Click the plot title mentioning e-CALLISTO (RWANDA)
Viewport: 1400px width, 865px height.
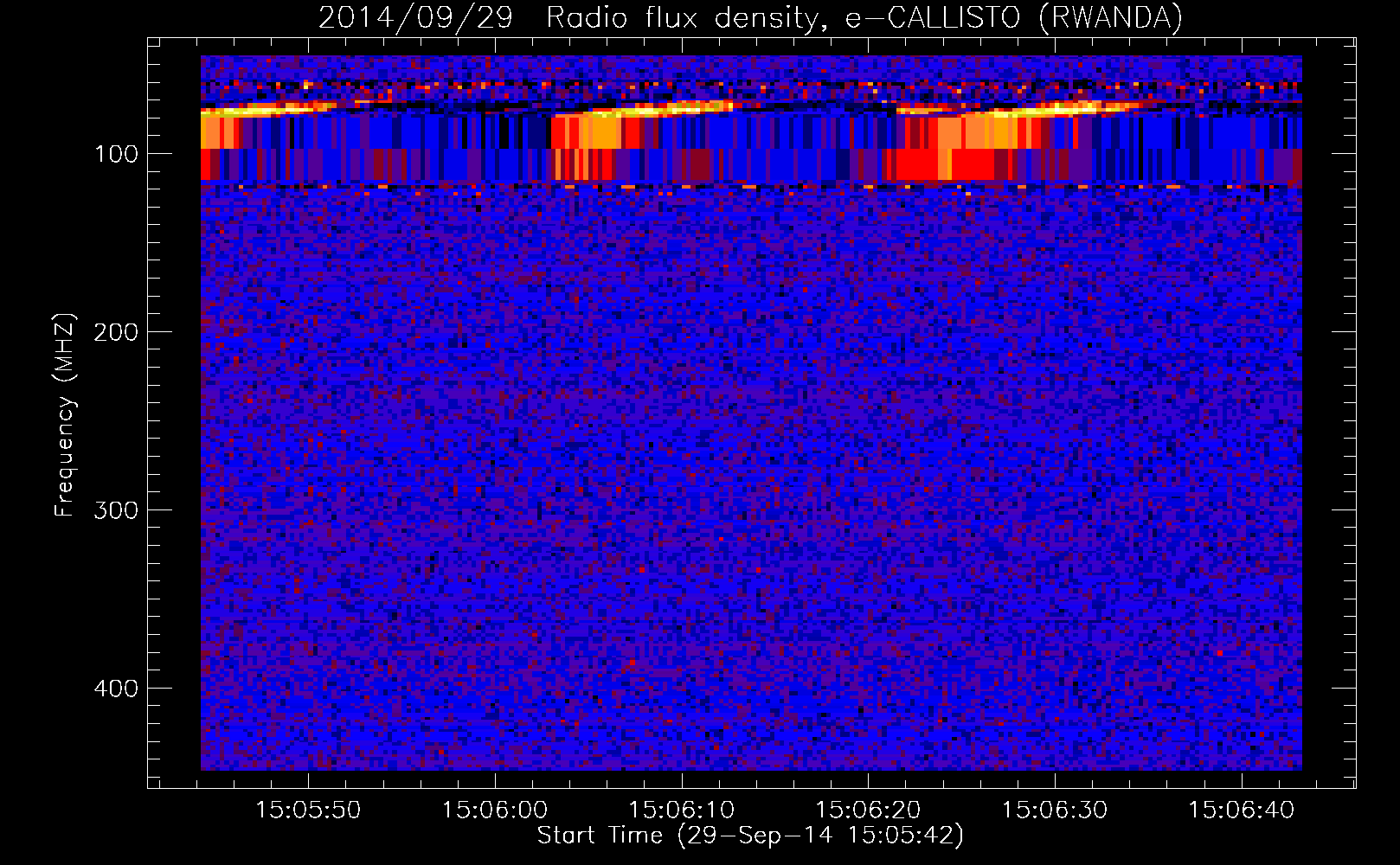(x=750, y=17)
